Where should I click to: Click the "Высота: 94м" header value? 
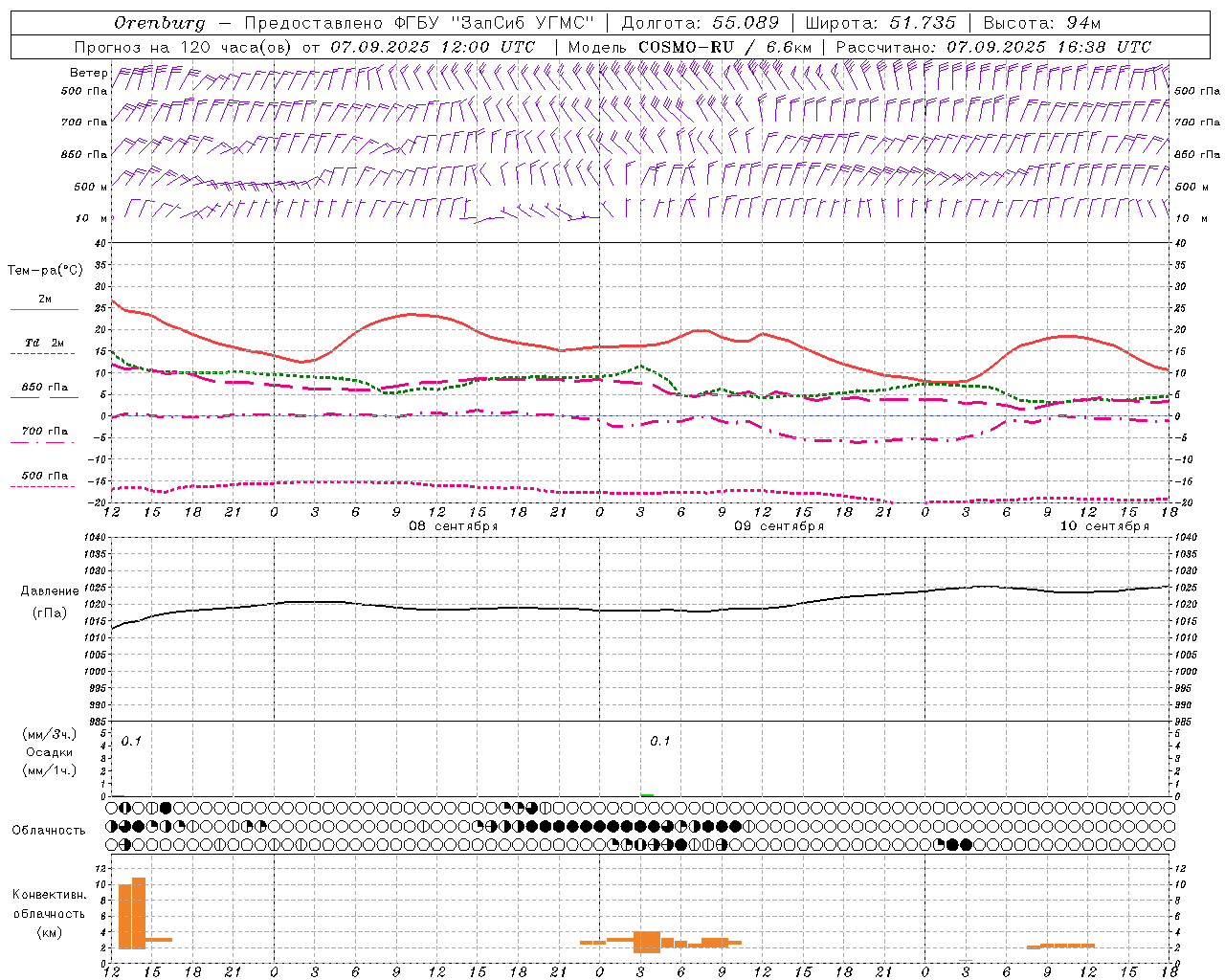1042,23
